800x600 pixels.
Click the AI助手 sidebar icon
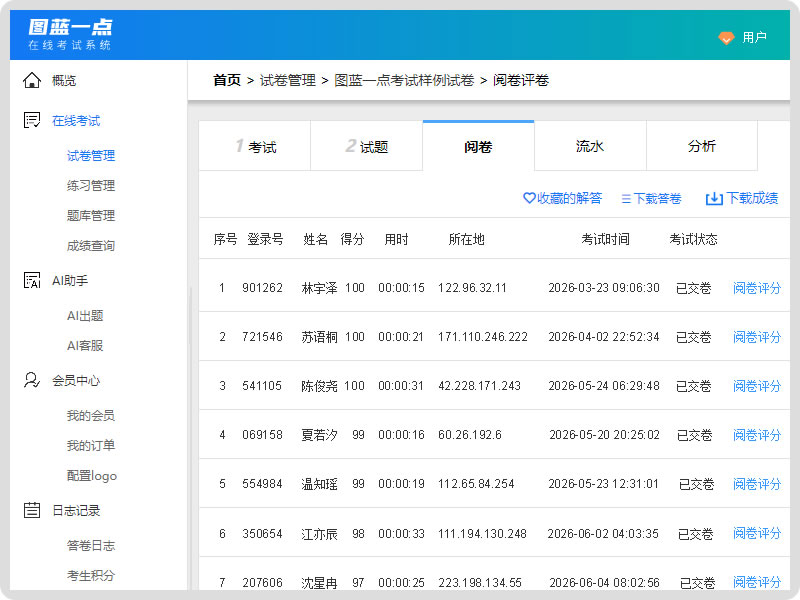click(32, 280)
